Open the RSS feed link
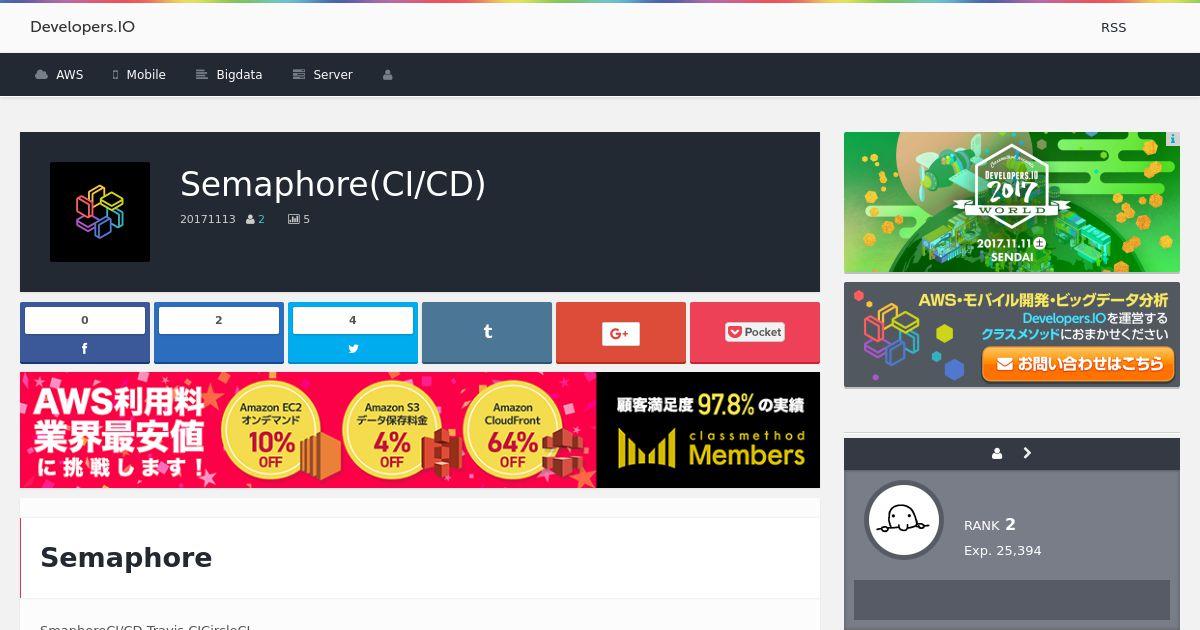 coord(1113,27)
